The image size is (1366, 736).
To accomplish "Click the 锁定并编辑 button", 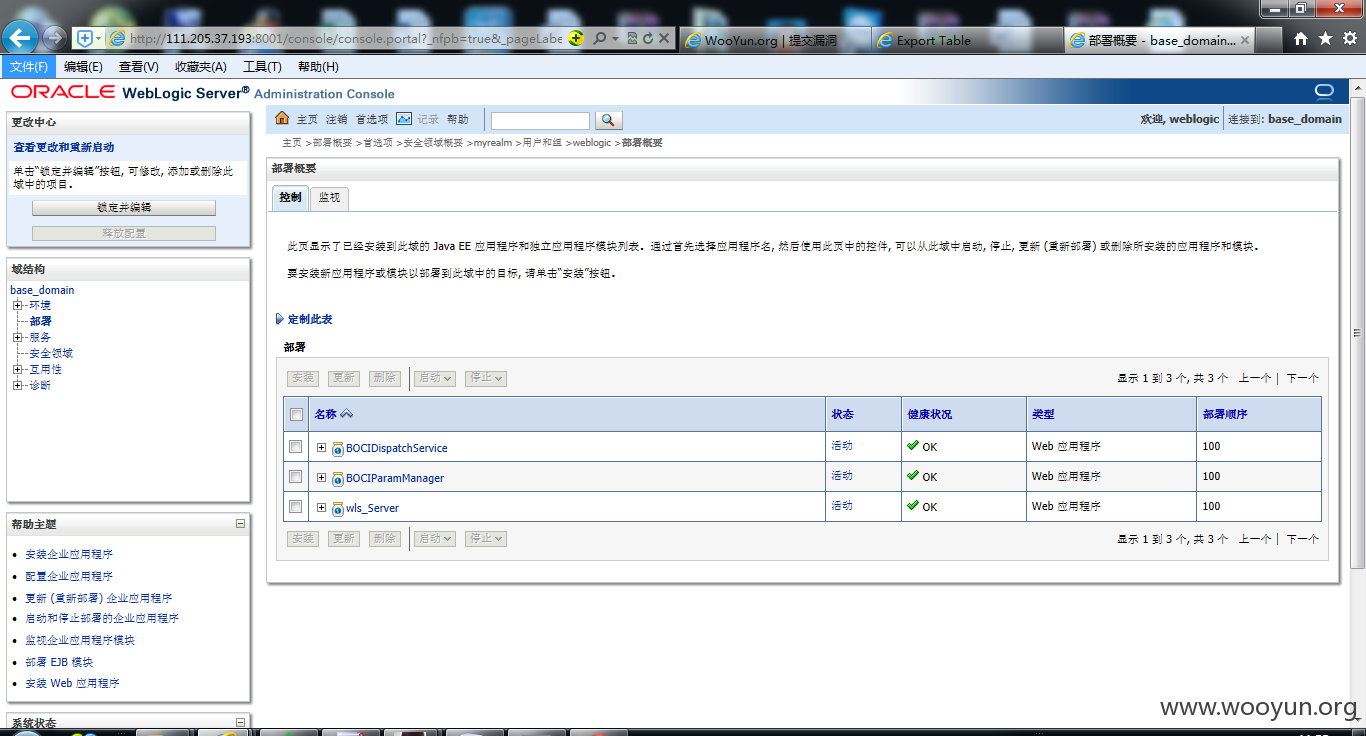I will pos(124,208).
